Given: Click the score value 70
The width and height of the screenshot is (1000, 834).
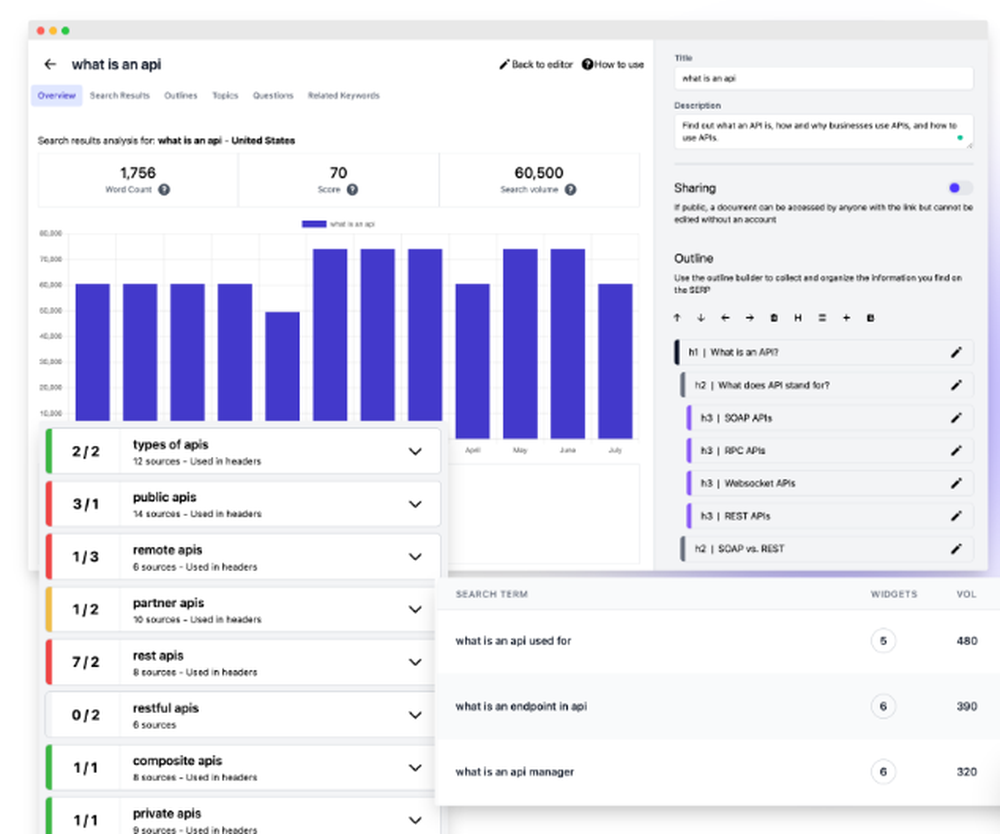Looking at the screenshot, I should tap(339, 173).
